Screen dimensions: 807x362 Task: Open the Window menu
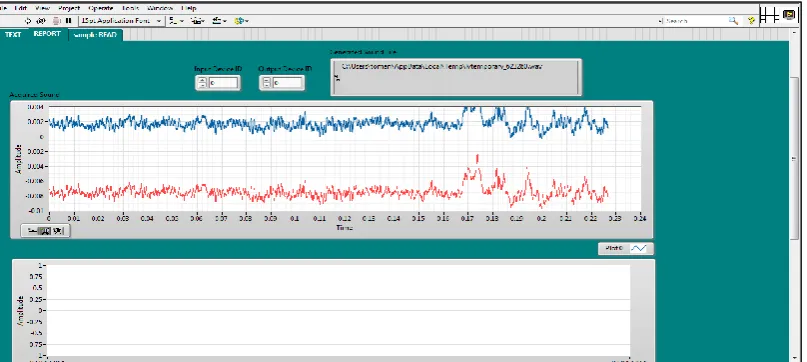pos(160,8)
